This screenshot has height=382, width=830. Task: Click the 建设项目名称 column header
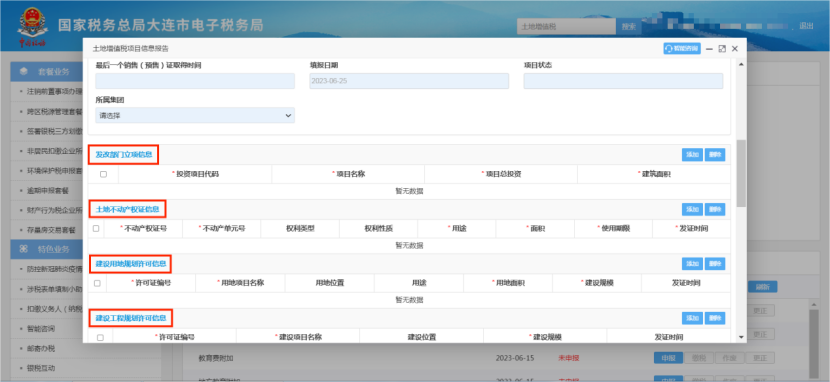(299, 337)
